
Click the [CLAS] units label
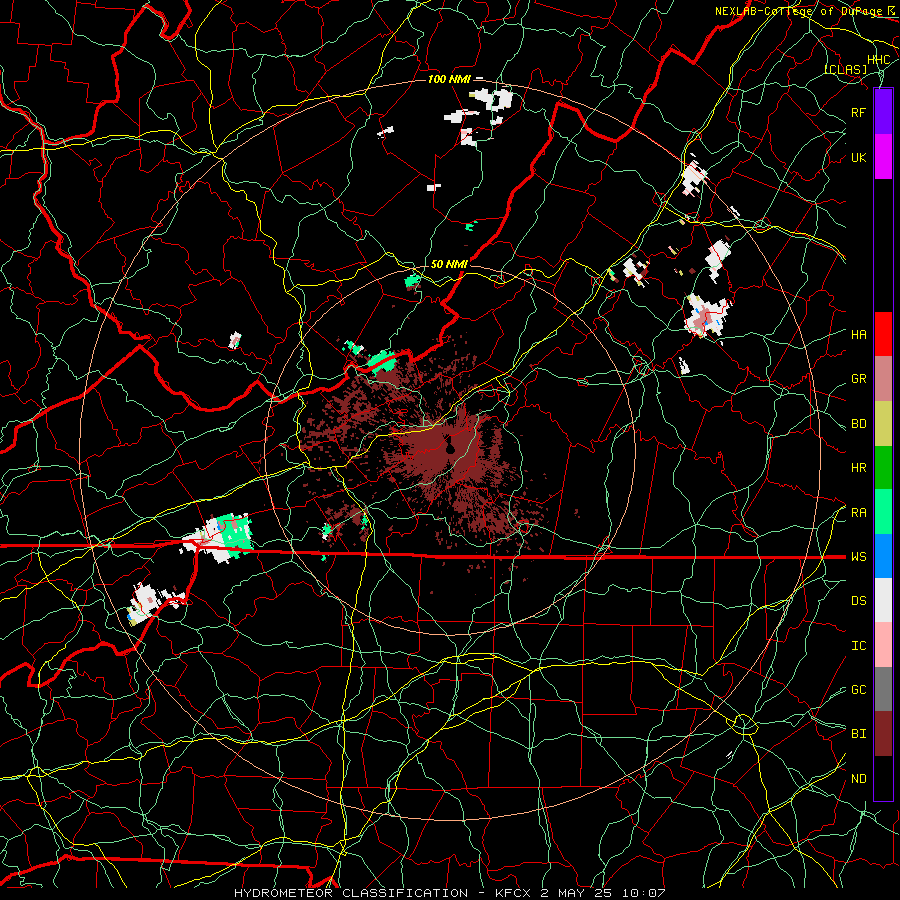point(846,69)
